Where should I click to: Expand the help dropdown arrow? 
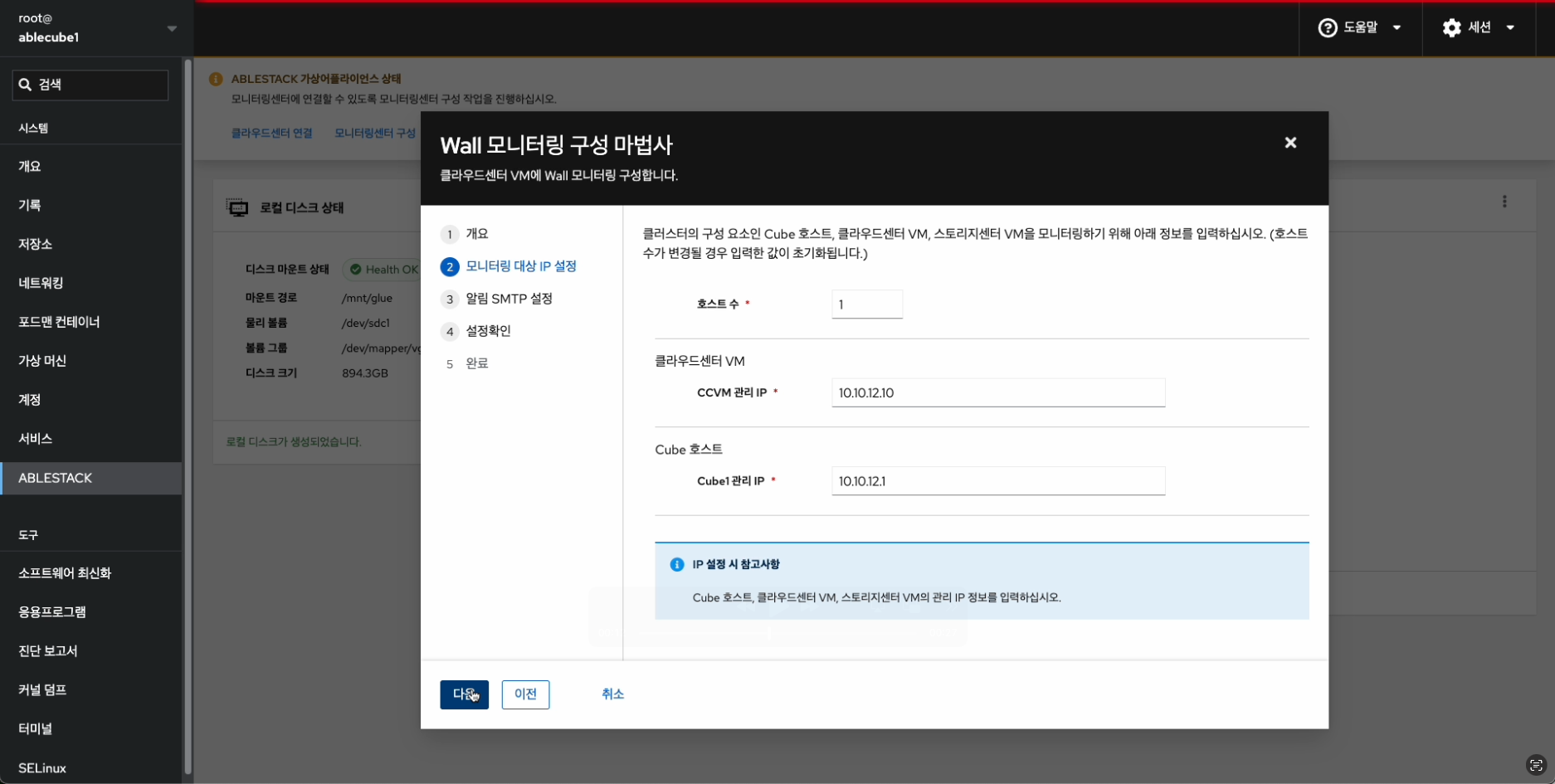[1397, 28]
